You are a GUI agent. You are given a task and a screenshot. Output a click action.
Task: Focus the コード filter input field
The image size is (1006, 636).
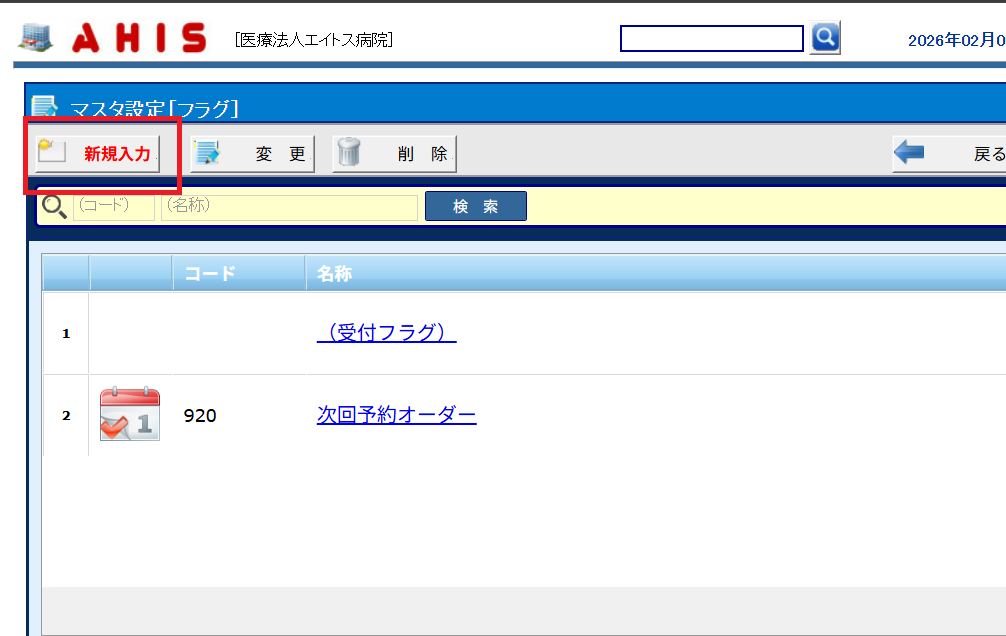click(113, 207)
